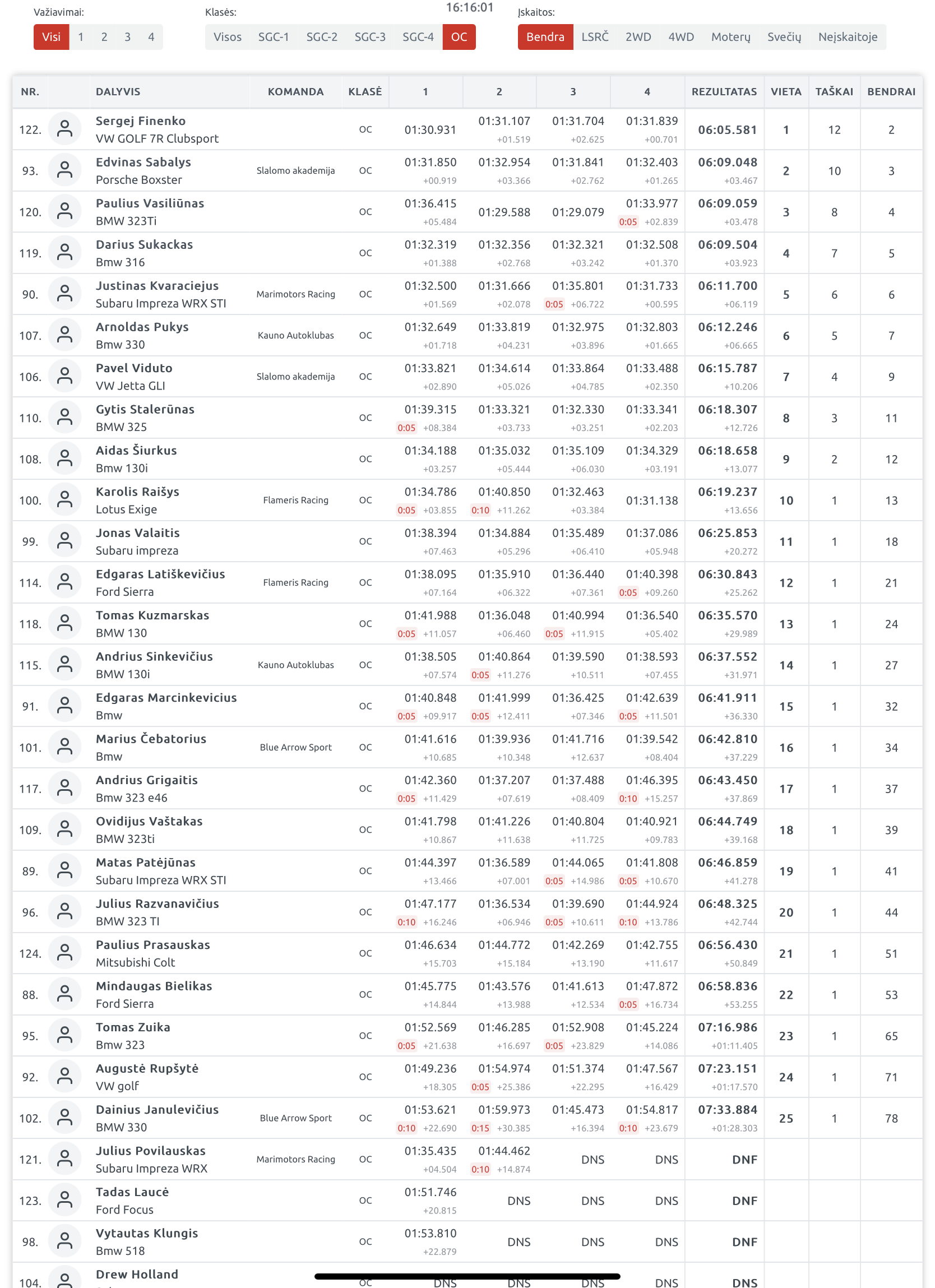
Task: Choose the Svečių standings
Action: pos(784,37)
